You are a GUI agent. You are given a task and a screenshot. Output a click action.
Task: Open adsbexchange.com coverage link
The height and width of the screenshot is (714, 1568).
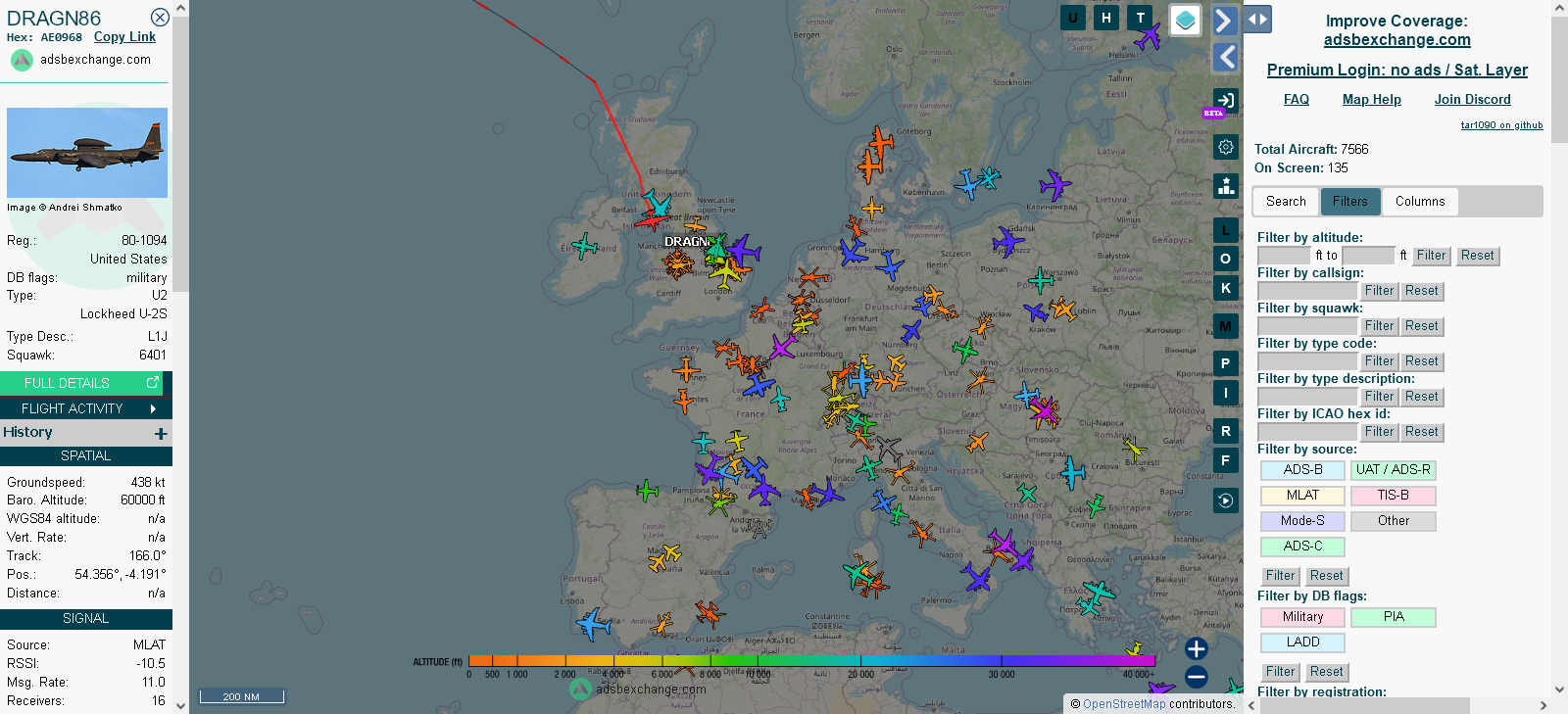click(x=1397, y=40)
